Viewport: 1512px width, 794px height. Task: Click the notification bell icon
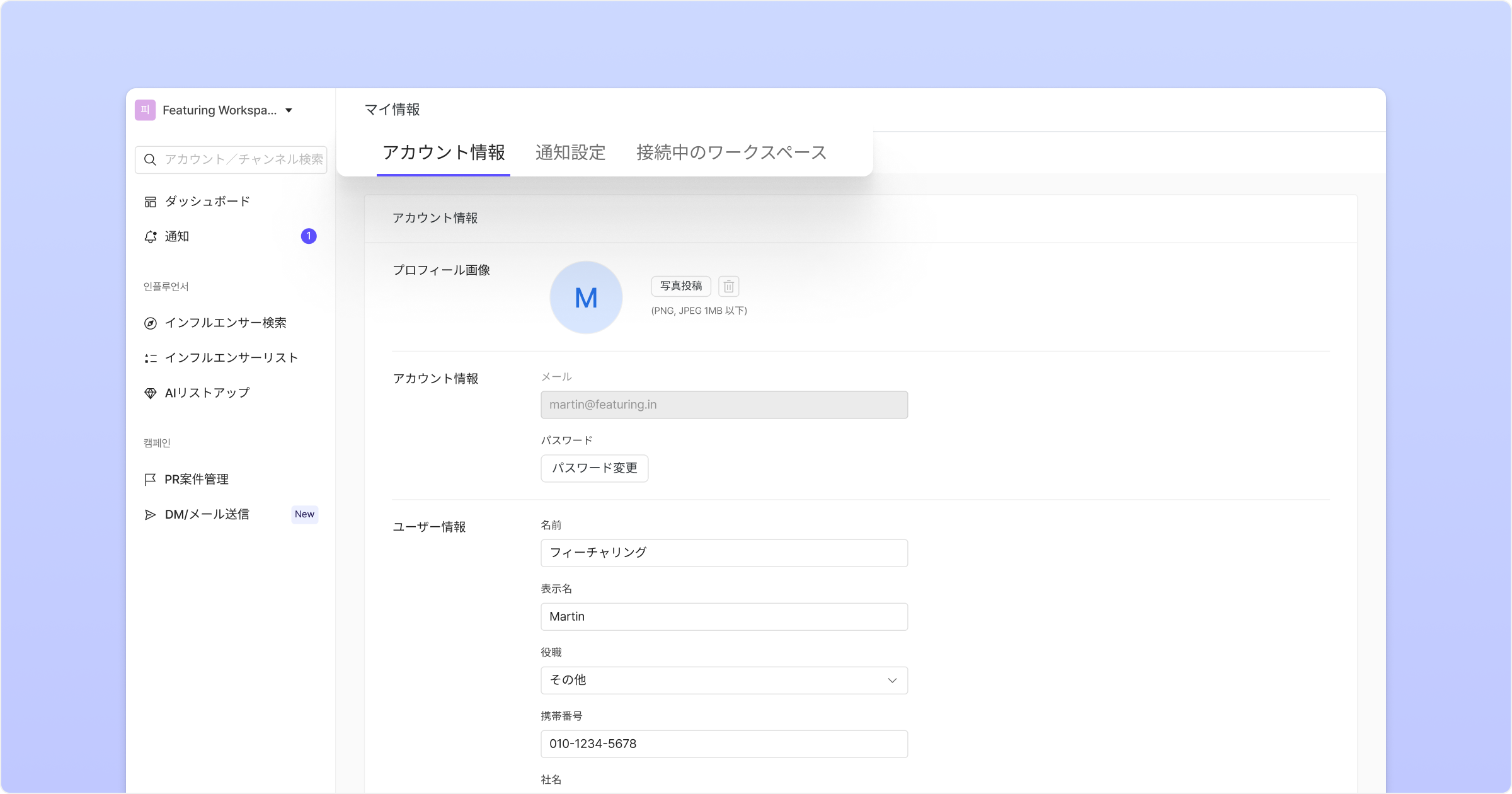150,237
